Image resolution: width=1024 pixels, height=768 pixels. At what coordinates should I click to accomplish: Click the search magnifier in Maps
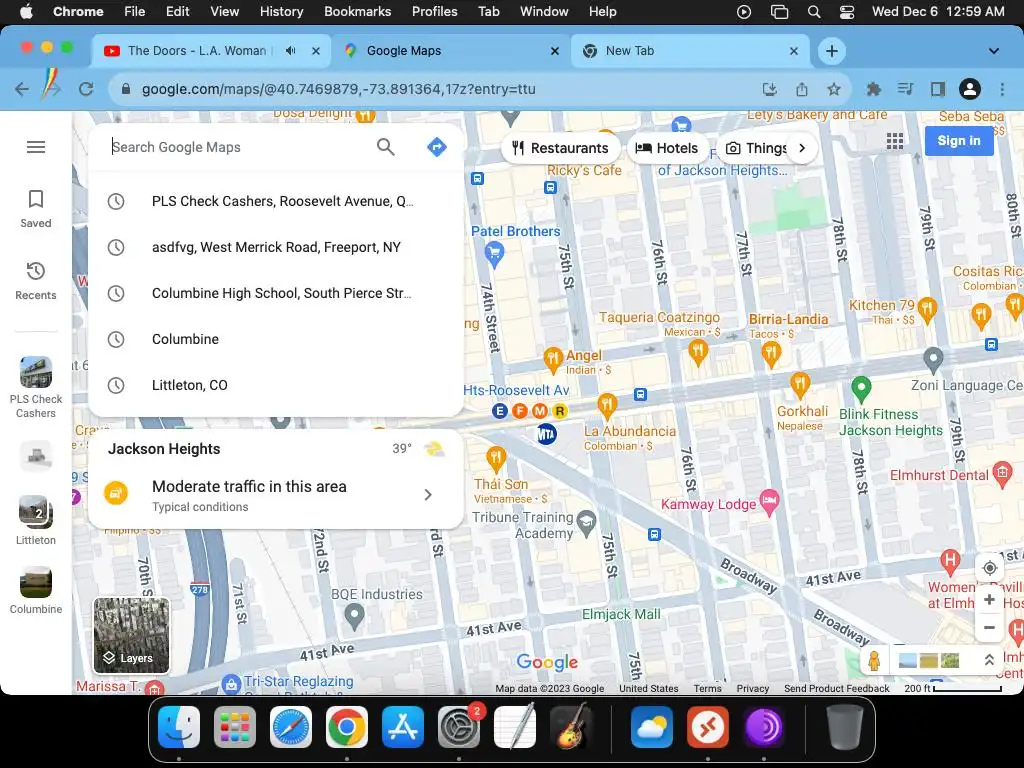click(x=386, y=147)
